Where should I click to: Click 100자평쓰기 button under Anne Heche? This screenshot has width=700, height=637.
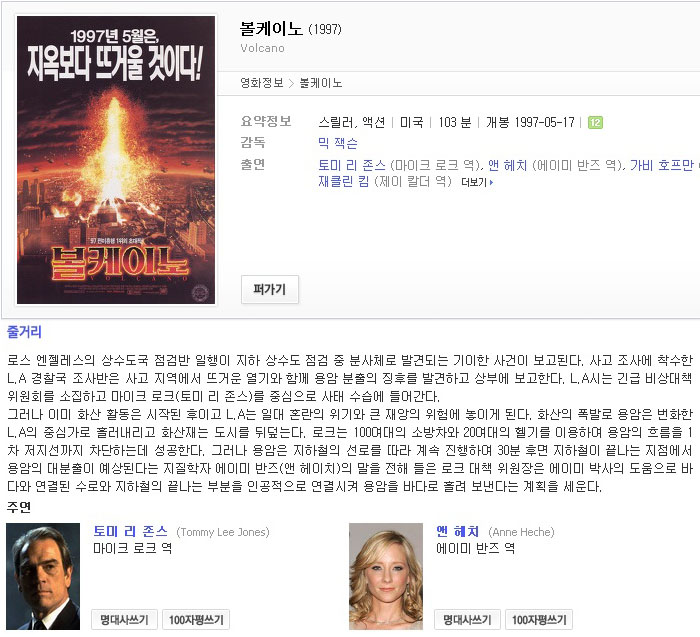click(539, 620)
